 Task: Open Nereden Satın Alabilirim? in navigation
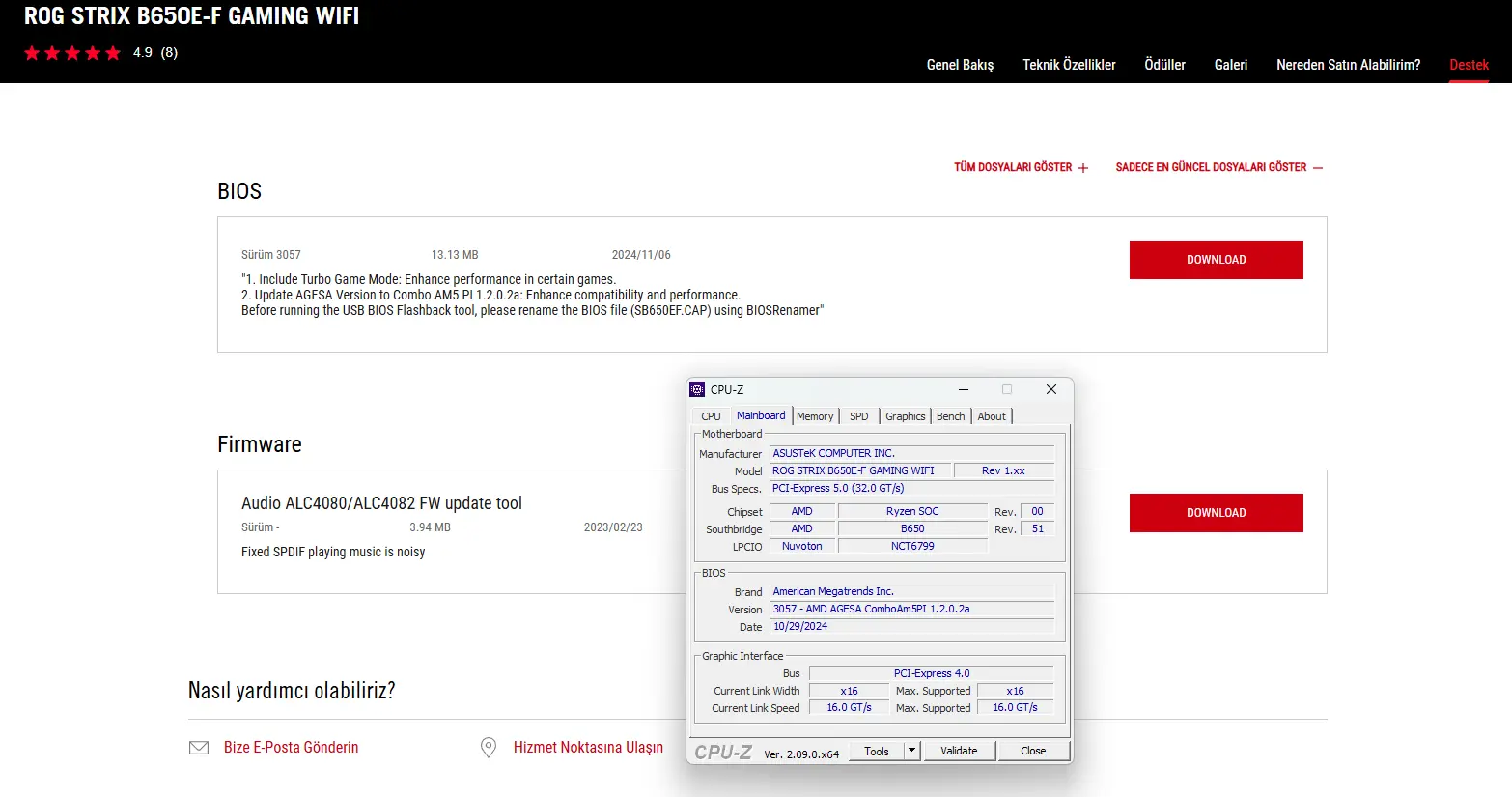[x=1348, y=65]
